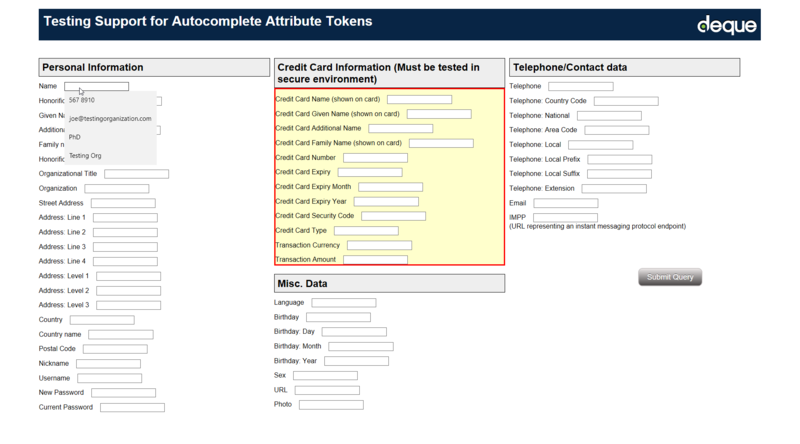
Task: Click the Transaction Amount field
Action: pyautogui.click(x=375, y=260)
